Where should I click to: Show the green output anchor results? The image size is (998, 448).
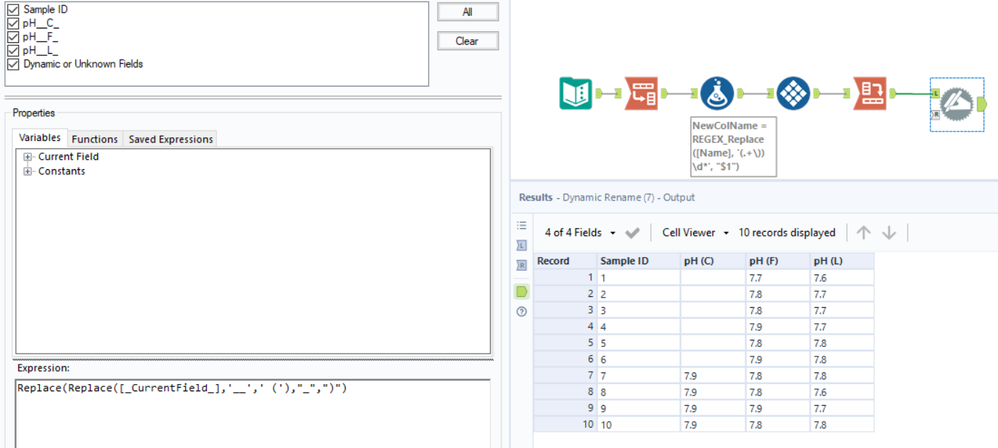click(522, 291)
